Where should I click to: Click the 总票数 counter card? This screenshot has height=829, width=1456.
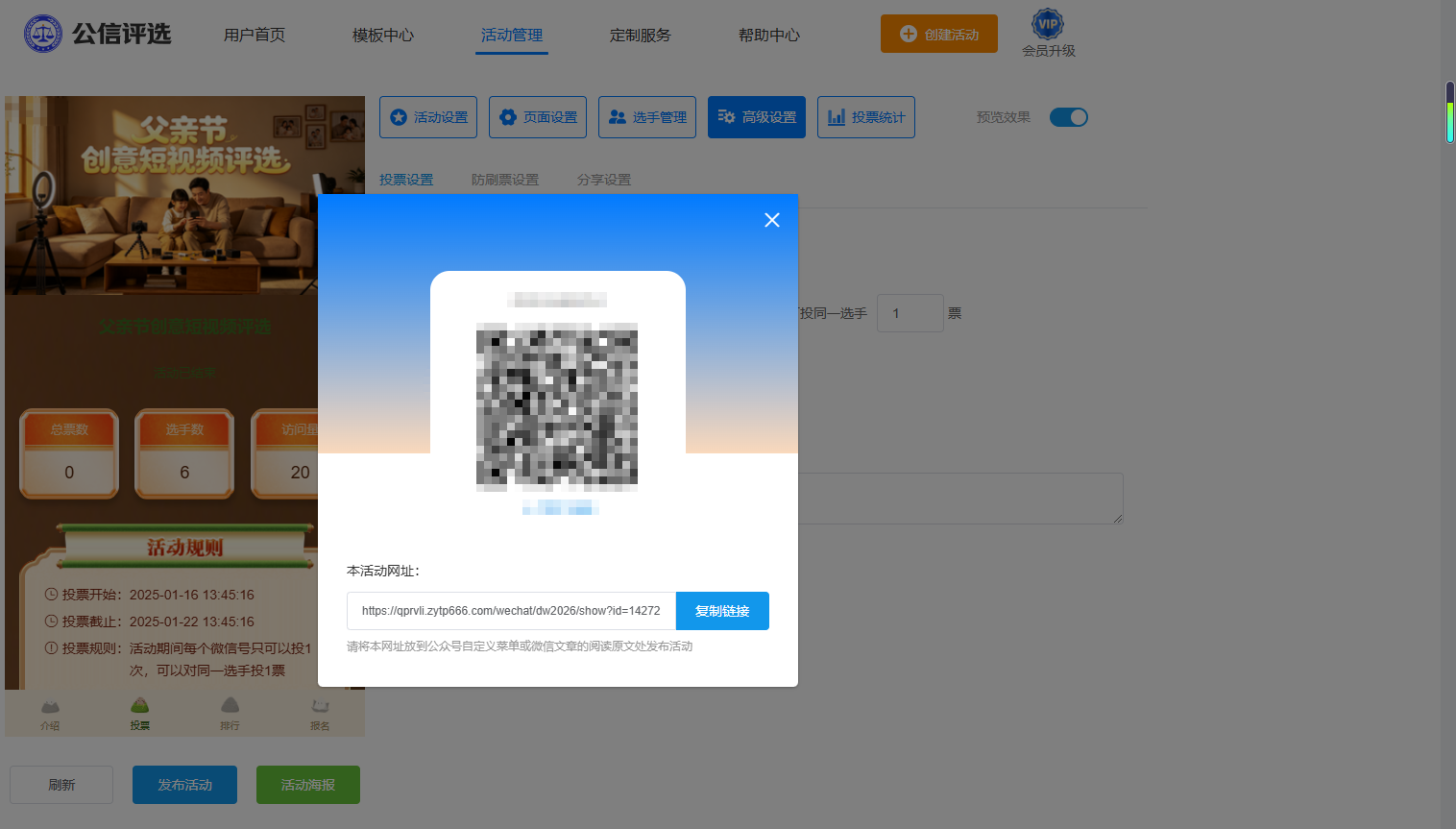(69, 453)
